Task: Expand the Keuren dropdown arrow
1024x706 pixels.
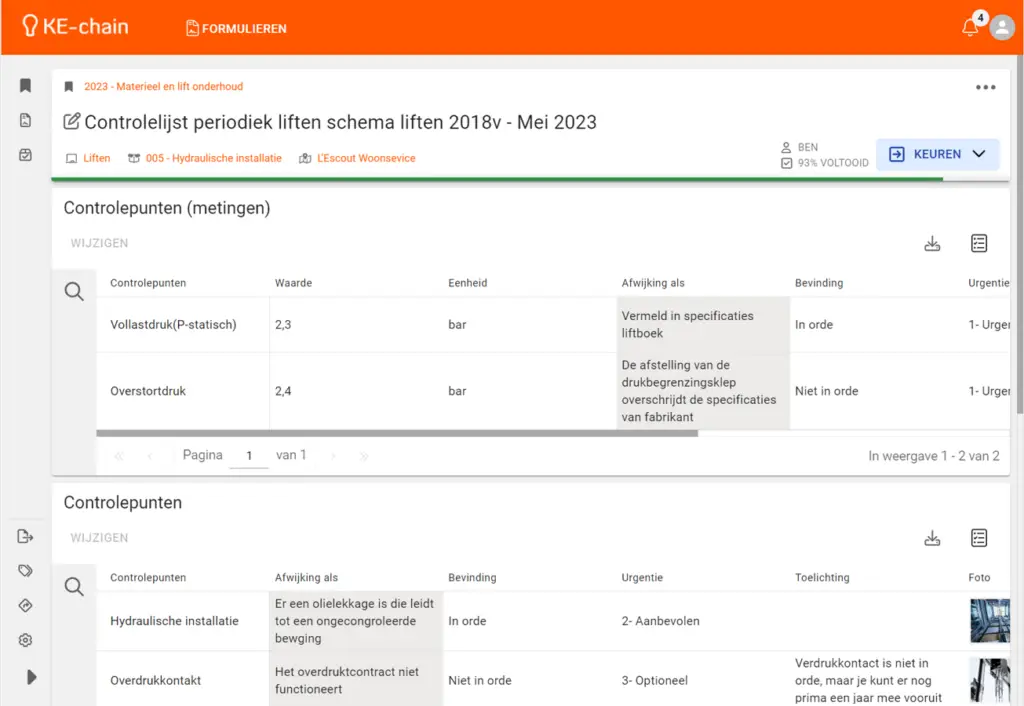Action: [x=979, y=154]
